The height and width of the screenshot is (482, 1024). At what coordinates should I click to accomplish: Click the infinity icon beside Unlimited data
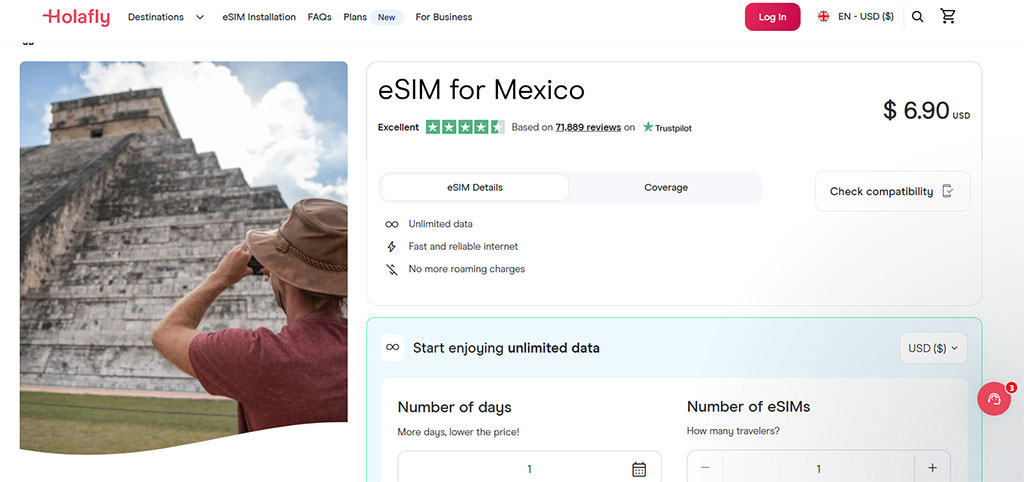point(392,224)
